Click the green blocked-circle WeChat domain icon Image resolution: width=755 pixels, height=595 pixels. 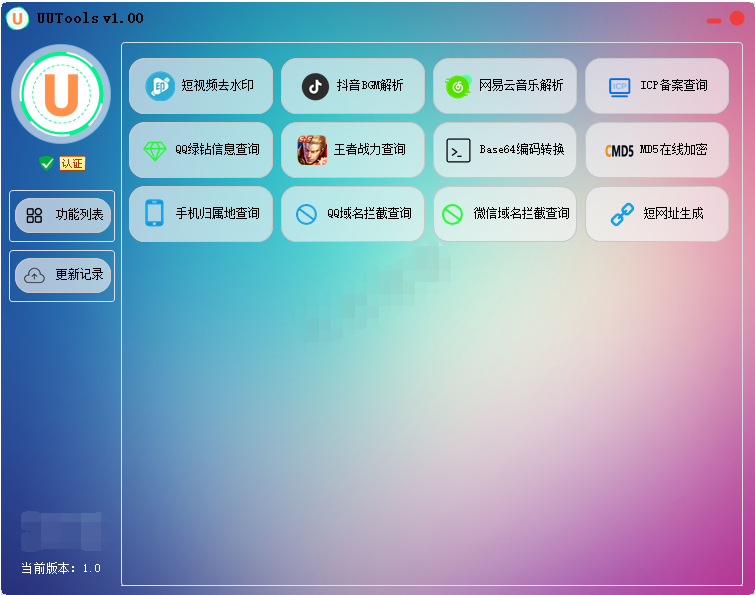[452, 214]
